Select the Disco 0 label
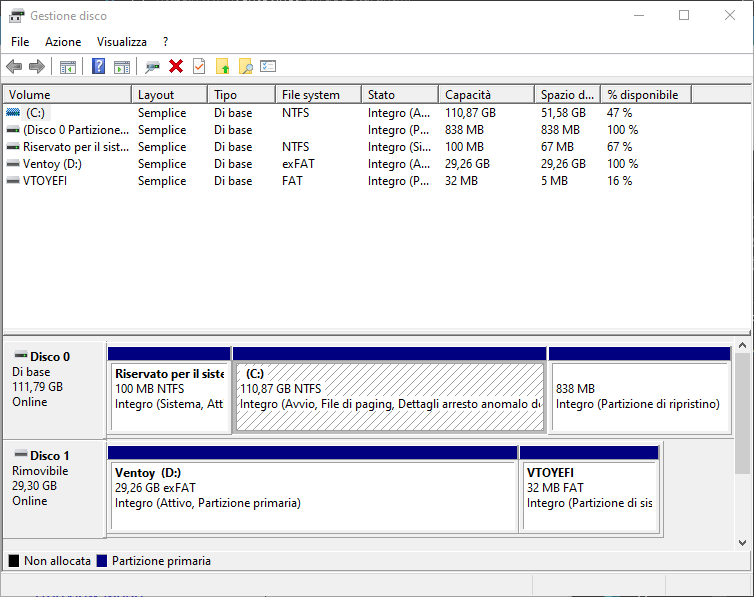754x597 pixels. pos(50,357)
